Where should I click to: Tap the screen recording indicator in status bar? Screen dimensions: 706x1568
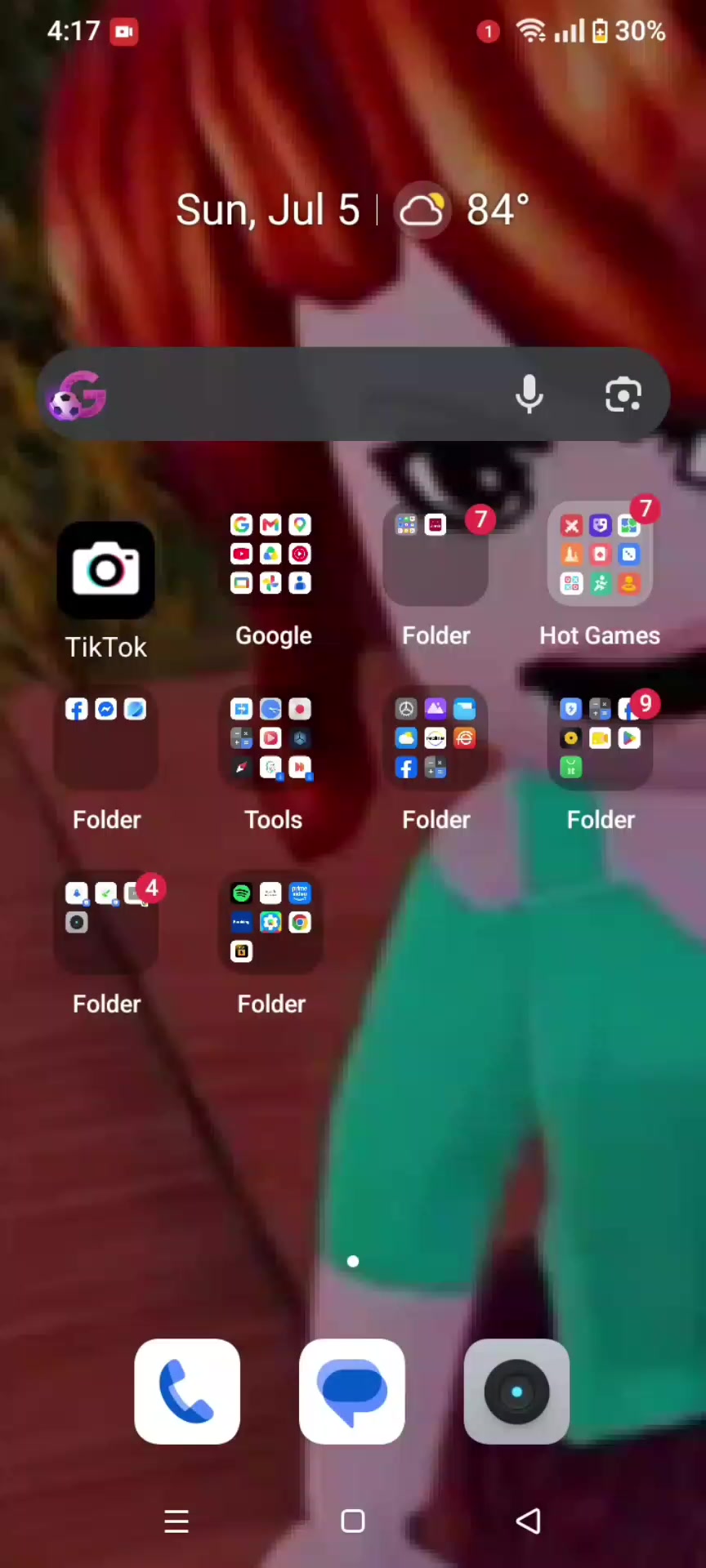pyautogui.click(x=124, y=32)
